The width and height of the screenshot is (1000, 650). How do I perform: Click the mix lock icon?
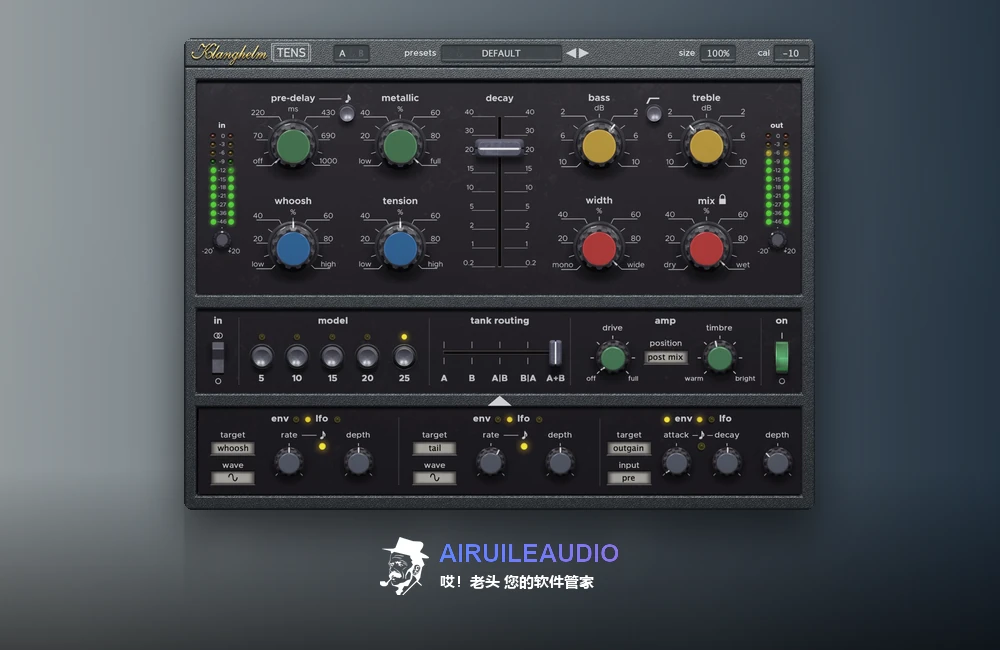pyautogui.click(x=723, y=200)
